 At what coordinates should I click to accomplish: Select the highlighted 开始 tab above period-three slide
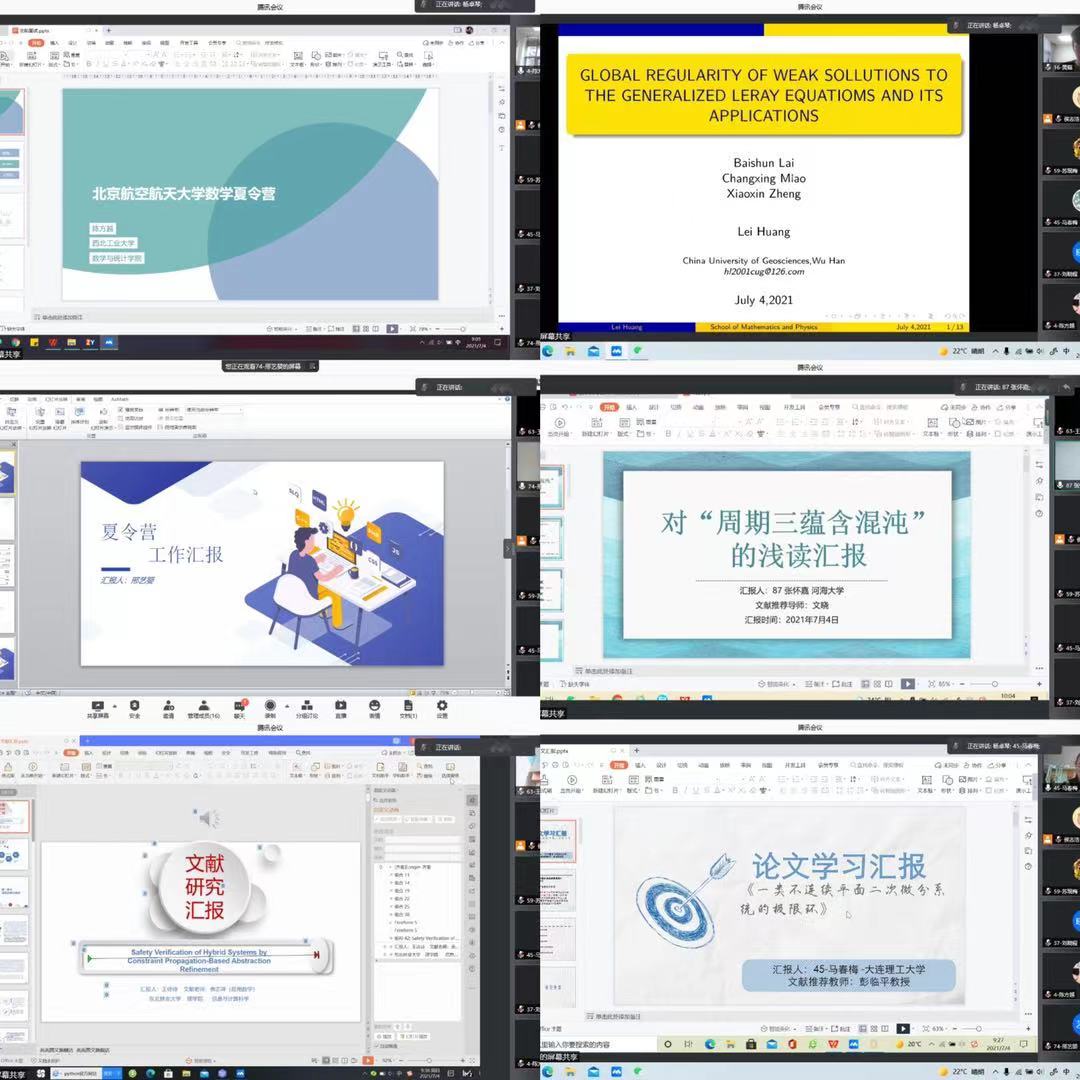coord(609,407)
